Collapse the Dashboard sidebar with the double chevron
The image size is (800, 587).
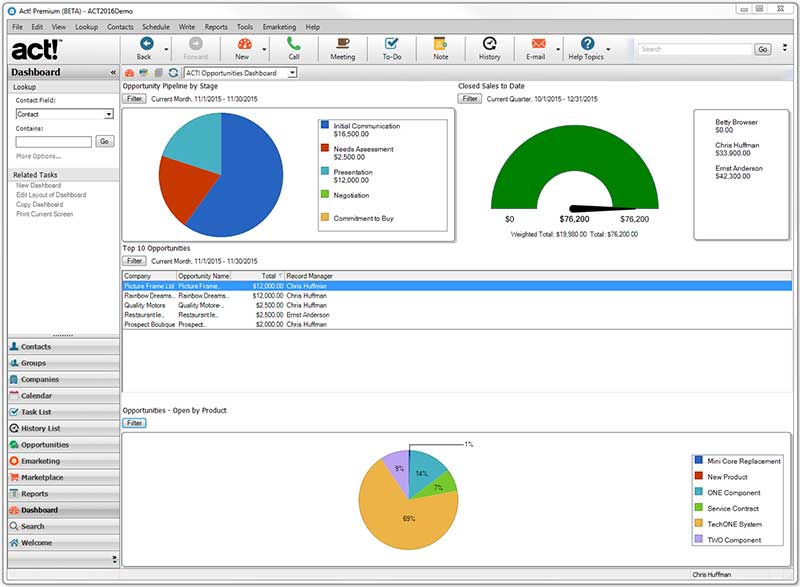113,72
